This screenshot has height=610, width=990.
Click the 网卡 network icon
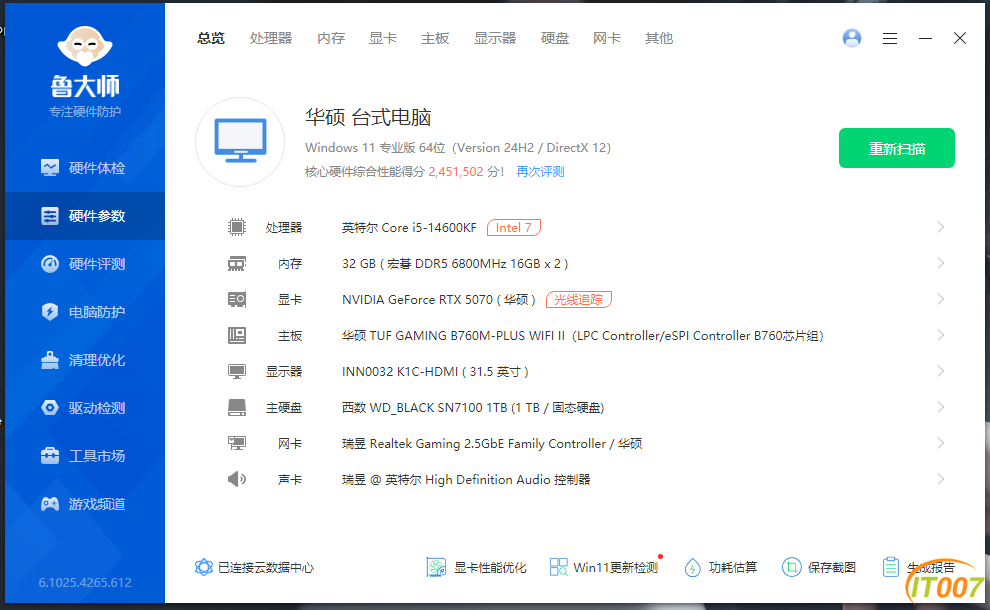click(237, 443)
